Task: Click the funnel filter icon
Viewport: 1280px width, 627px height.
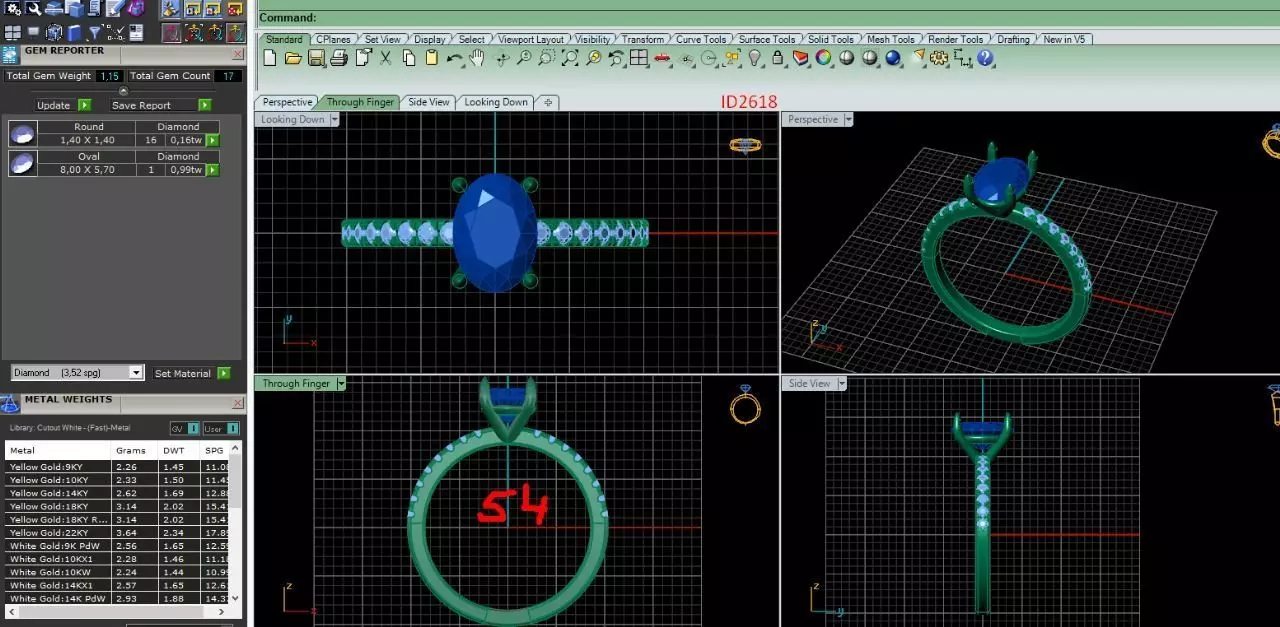Action: click(95, 33)
